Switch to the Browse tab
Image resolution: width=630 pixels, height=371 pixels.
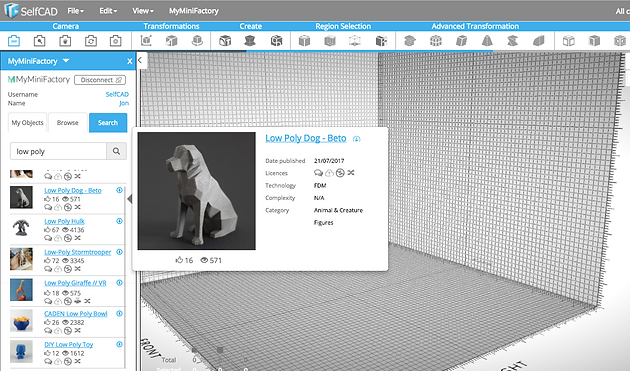[68, 123]
